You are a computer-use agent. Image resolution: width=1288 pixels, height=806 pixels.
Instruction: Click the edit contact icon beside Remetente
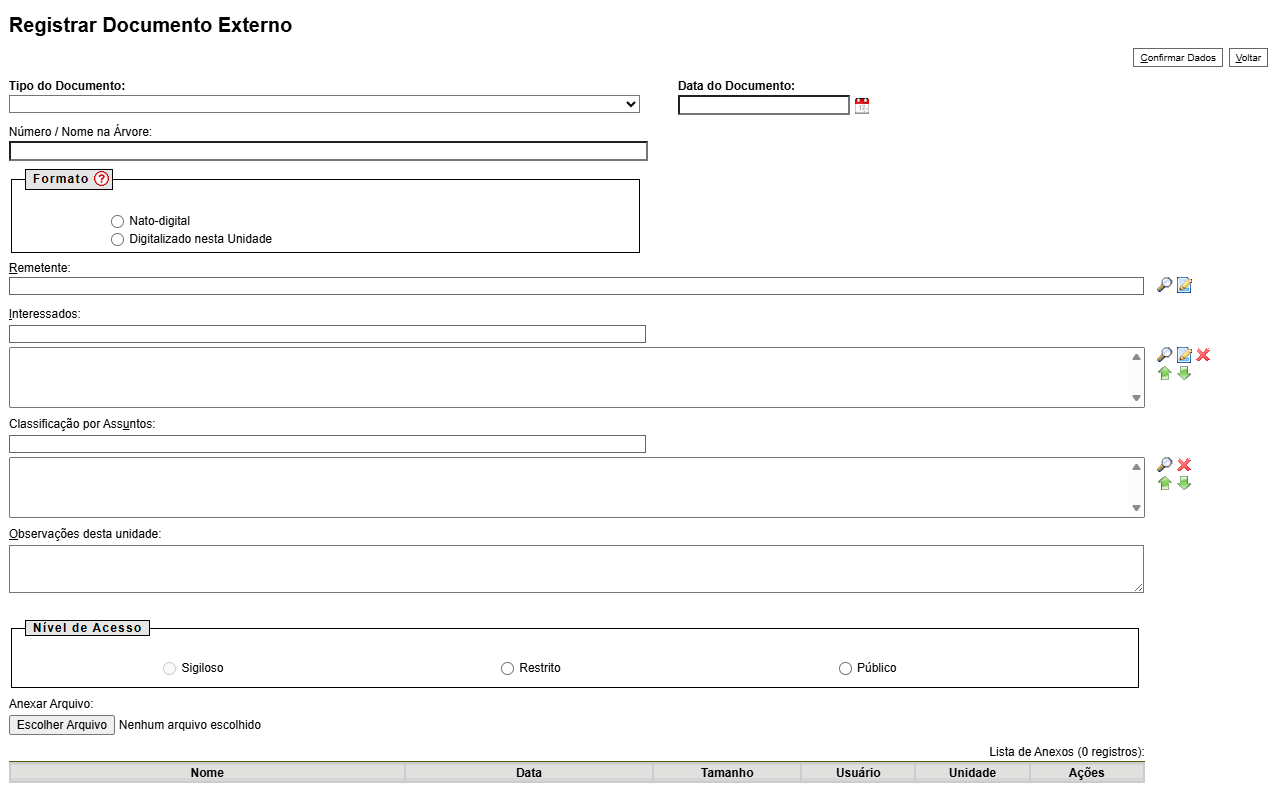pos(1184,285)
